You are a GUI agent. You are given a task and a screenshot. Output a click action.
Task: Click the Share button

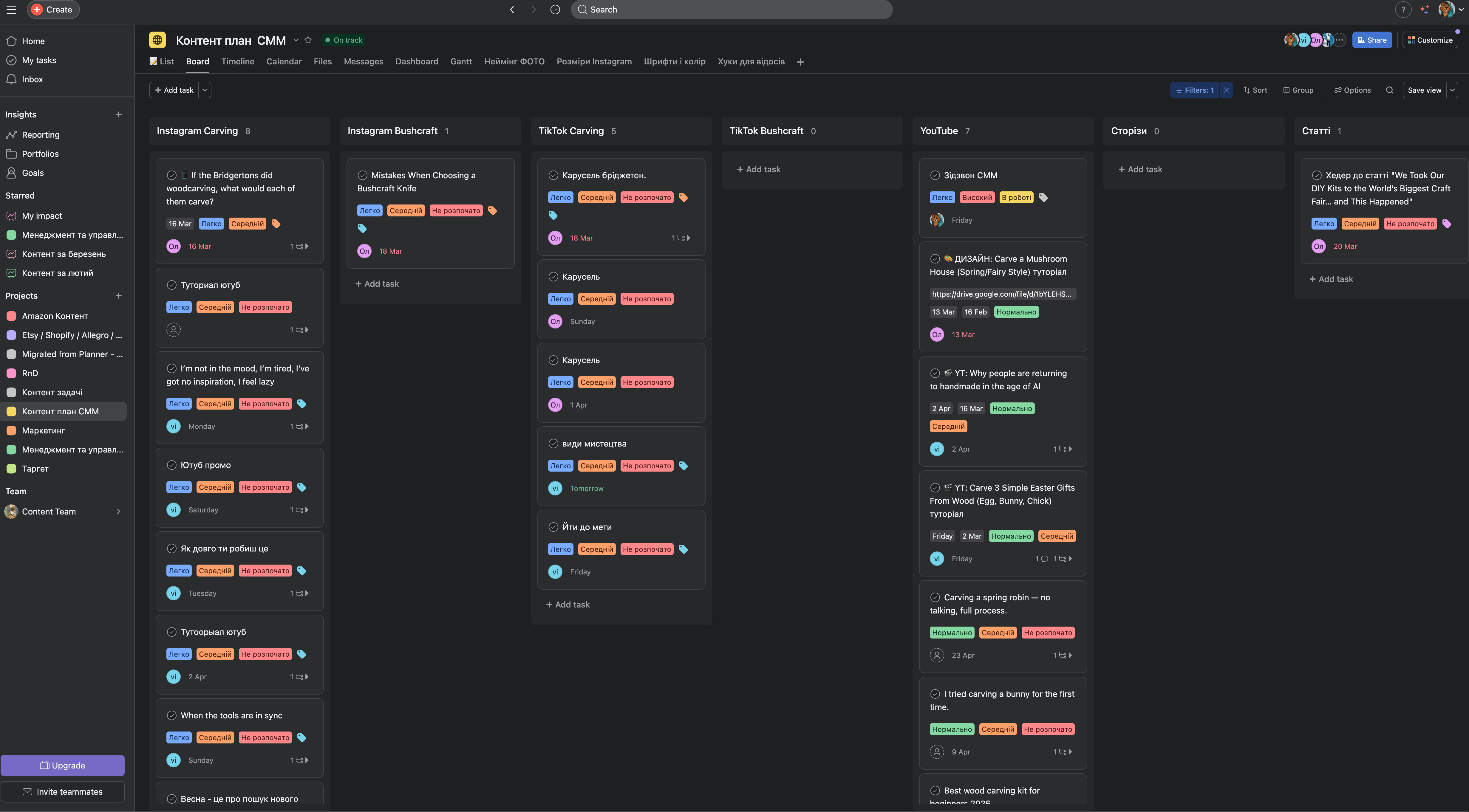(1372, 40)
